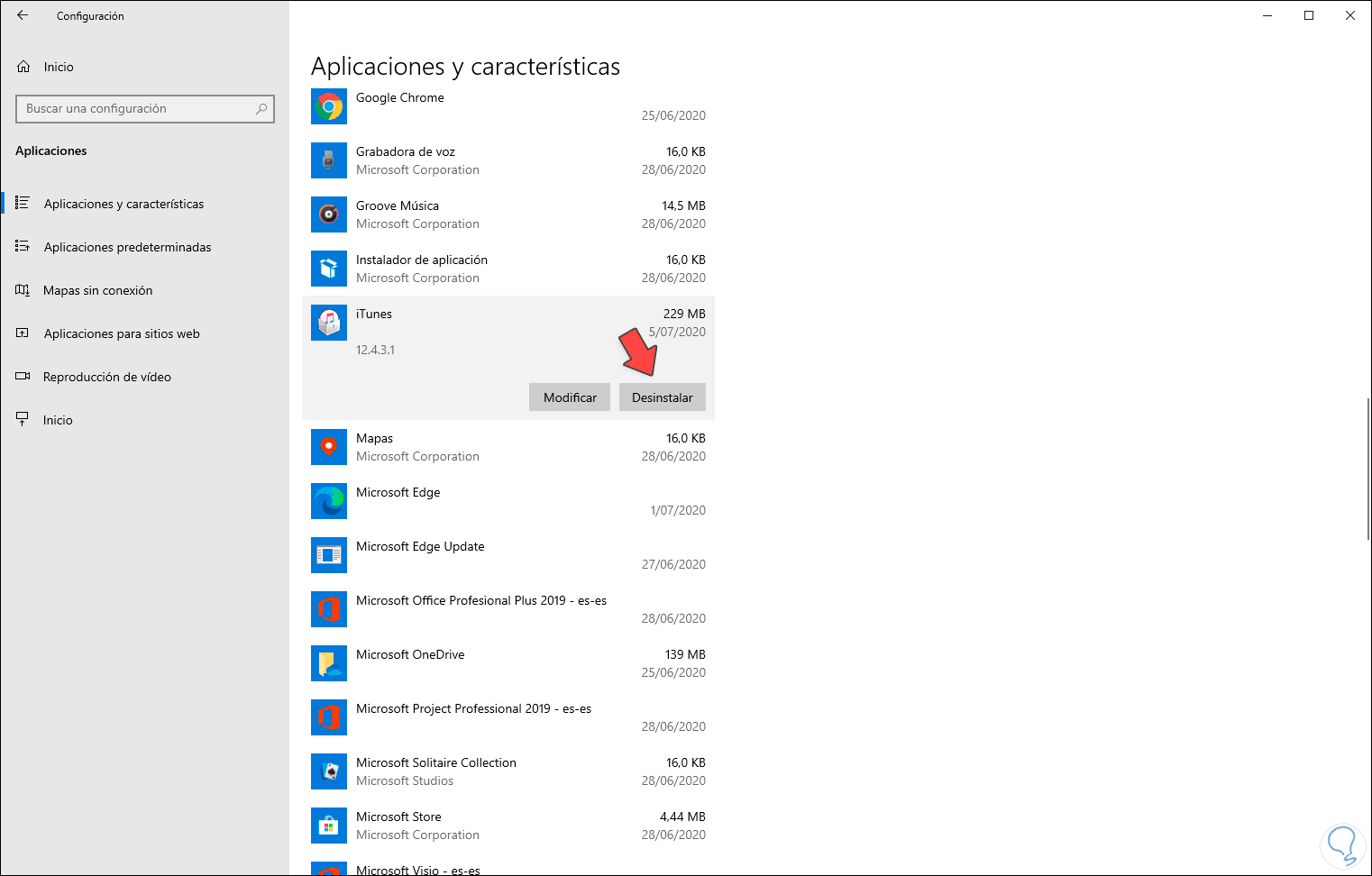Click the Aplicaciones section header in sidebar
Viewport: 1372px width, 876px height.
point(51,151)
